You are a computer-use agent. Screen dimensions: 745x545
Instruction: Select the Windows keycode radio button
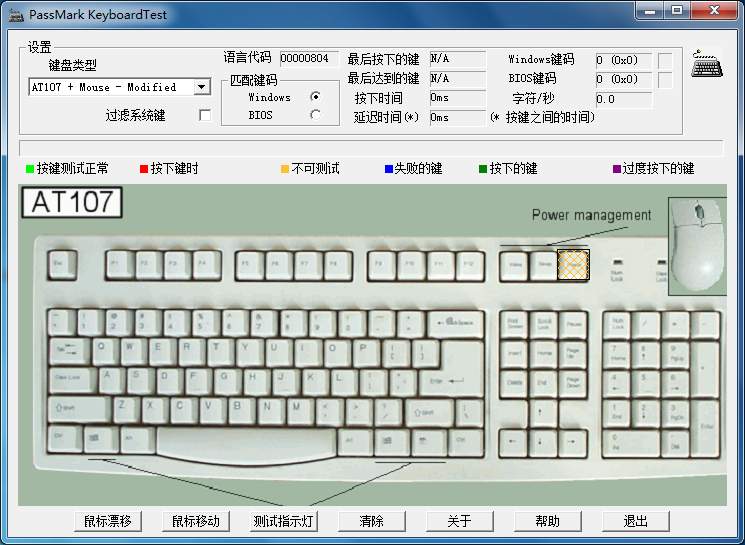[315, 97]
